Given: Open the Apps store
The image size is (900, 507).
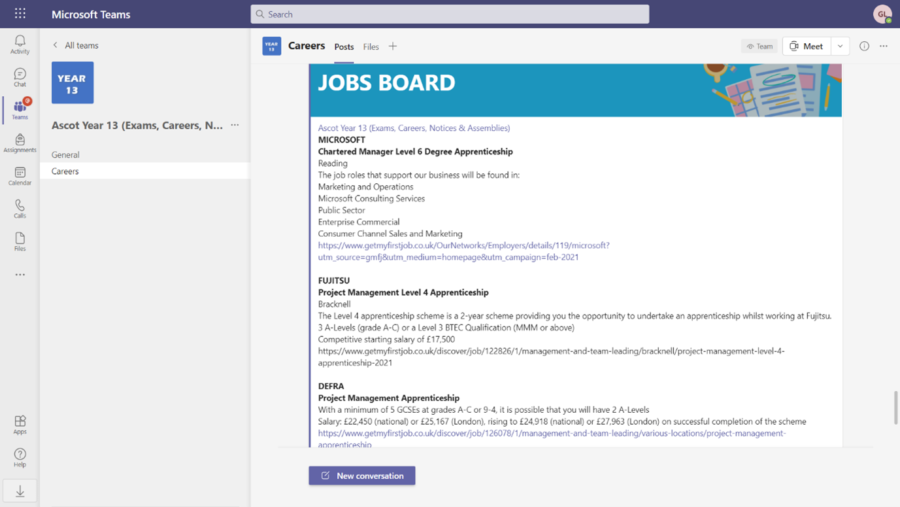Looking at the screenshot, I should coord(20,425).
